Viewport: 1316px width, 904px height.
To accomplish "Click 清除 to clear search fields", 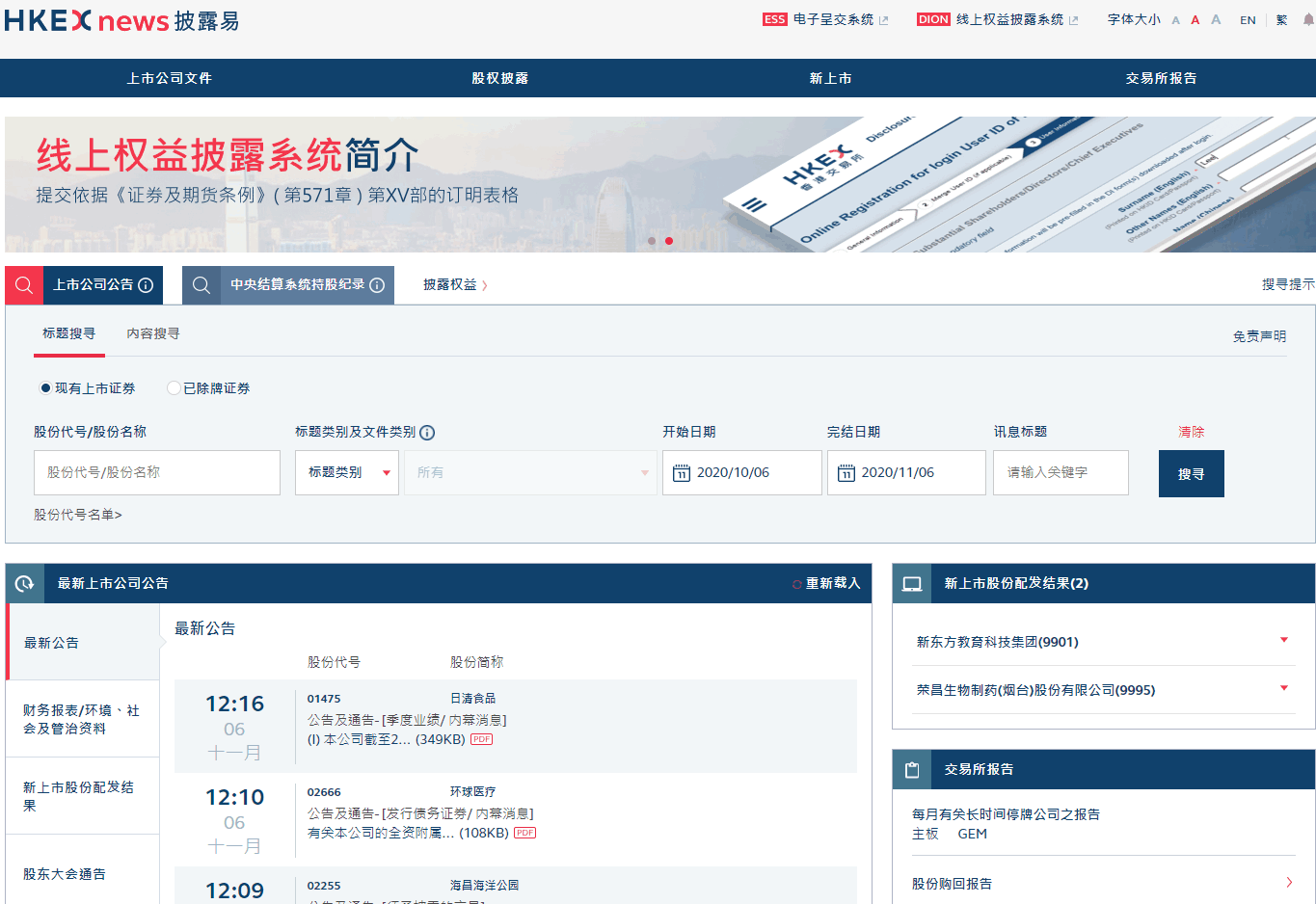I will pos(1192,432).
